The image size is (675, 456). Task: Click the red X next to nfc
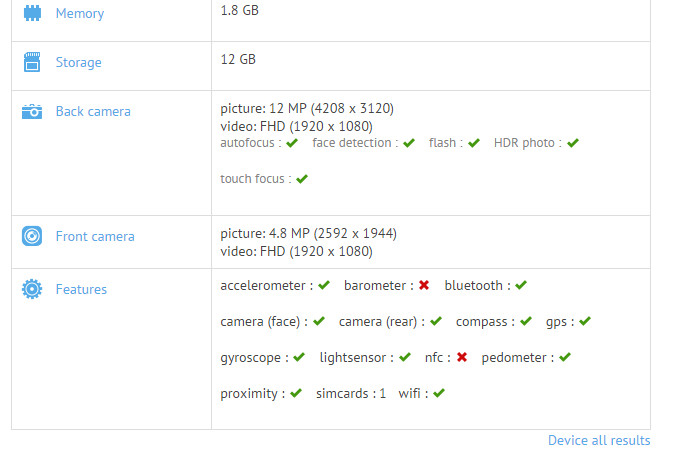tap(461, 357)
